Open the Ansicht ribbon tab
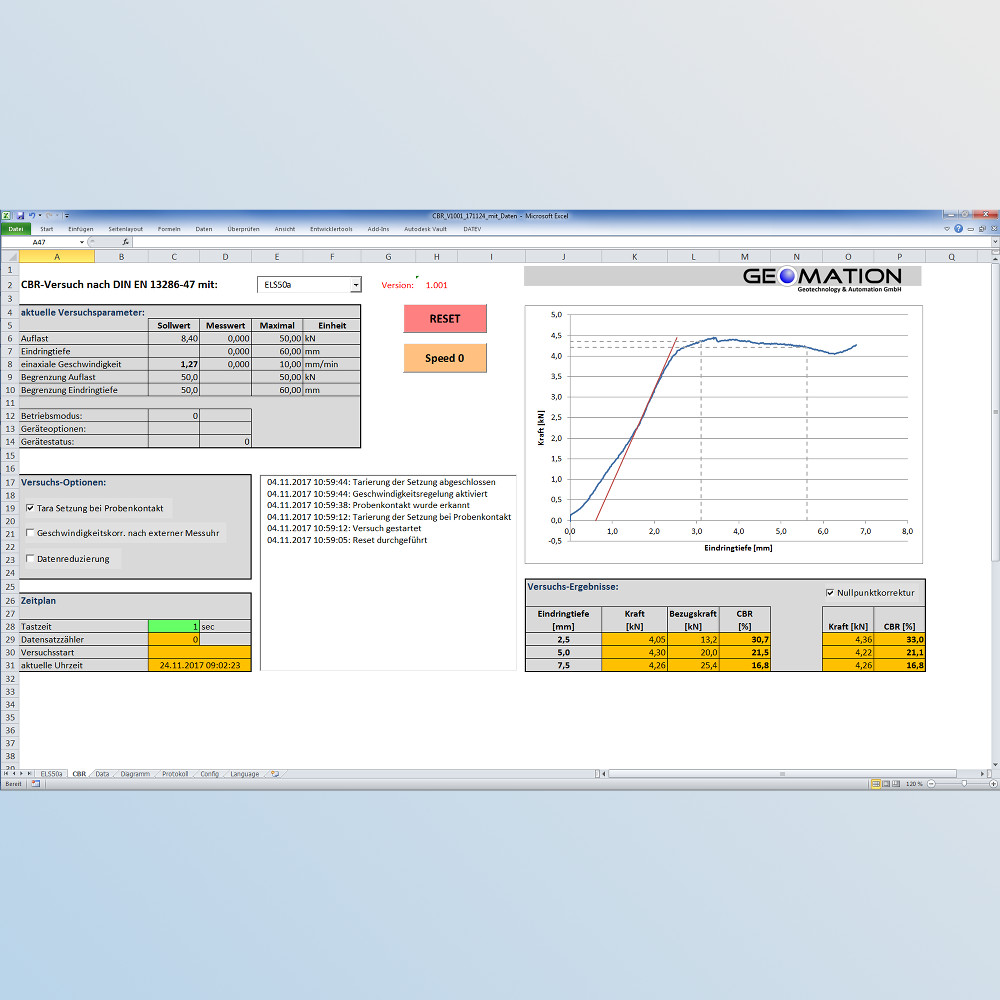The width and height of the screenshot is (1000, 1000). coord(284,229)
